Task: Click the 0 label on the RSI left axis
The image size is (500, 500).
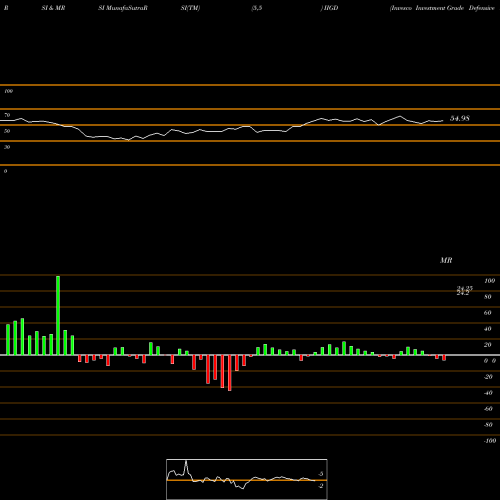Action: tap(5, 171)
